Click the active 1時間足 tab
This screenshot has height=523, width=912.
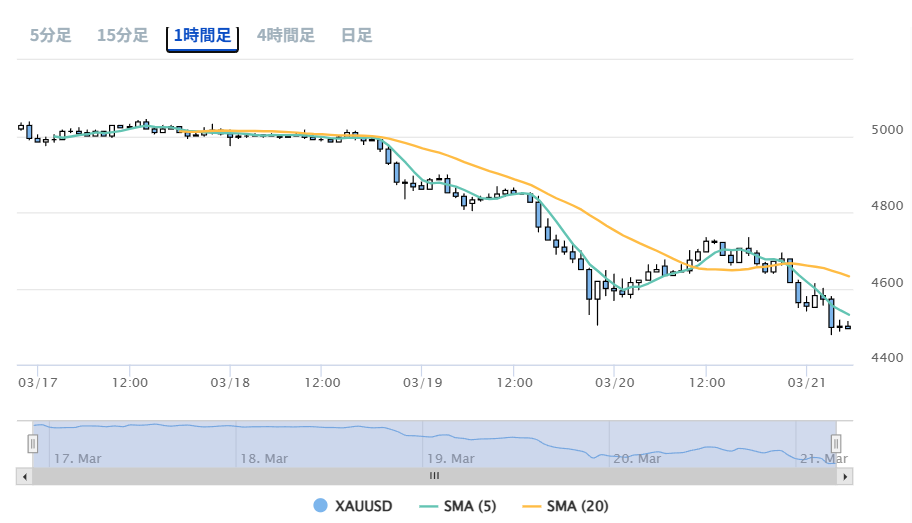(202, 36)
